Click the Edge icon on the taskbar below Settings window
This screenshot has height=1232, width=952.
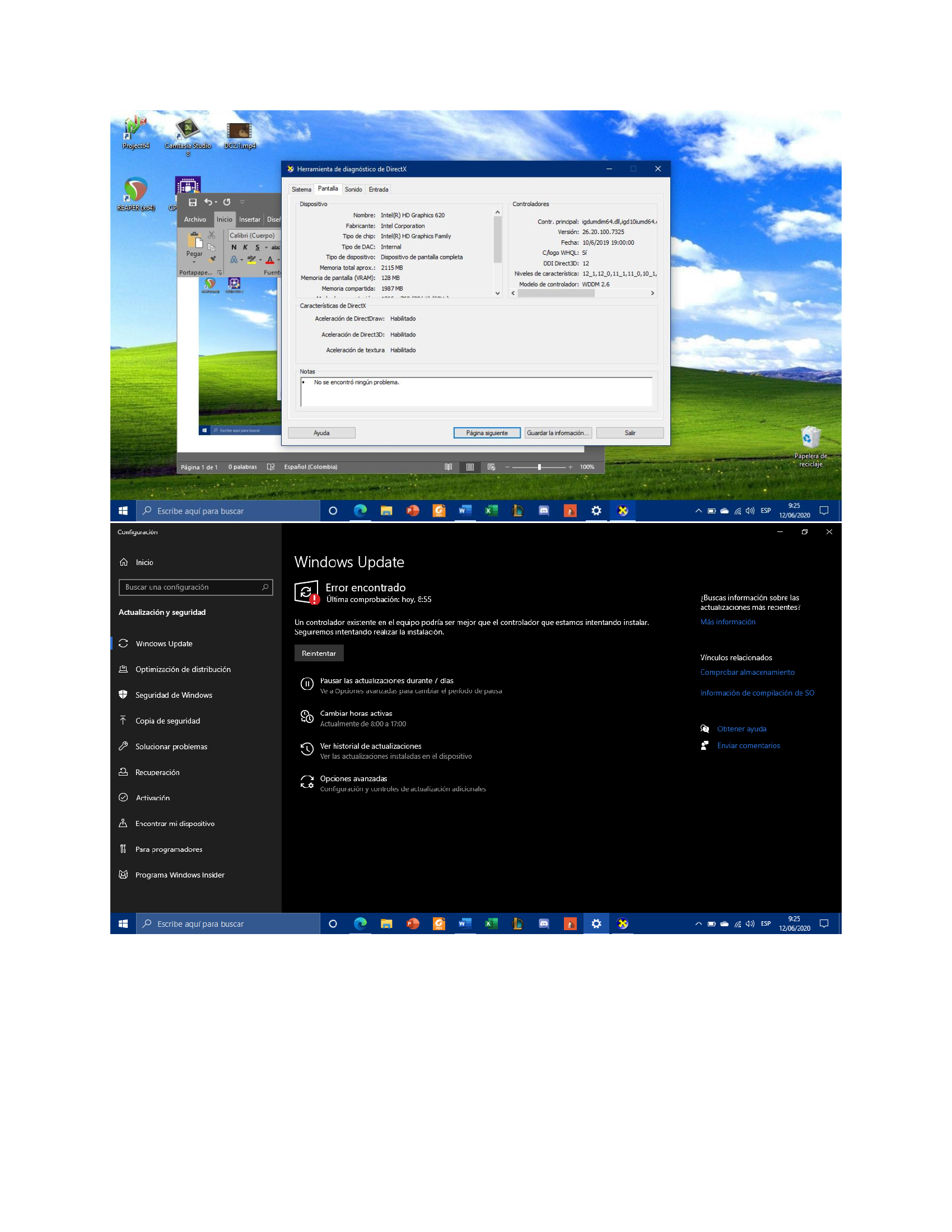[360, 923]
